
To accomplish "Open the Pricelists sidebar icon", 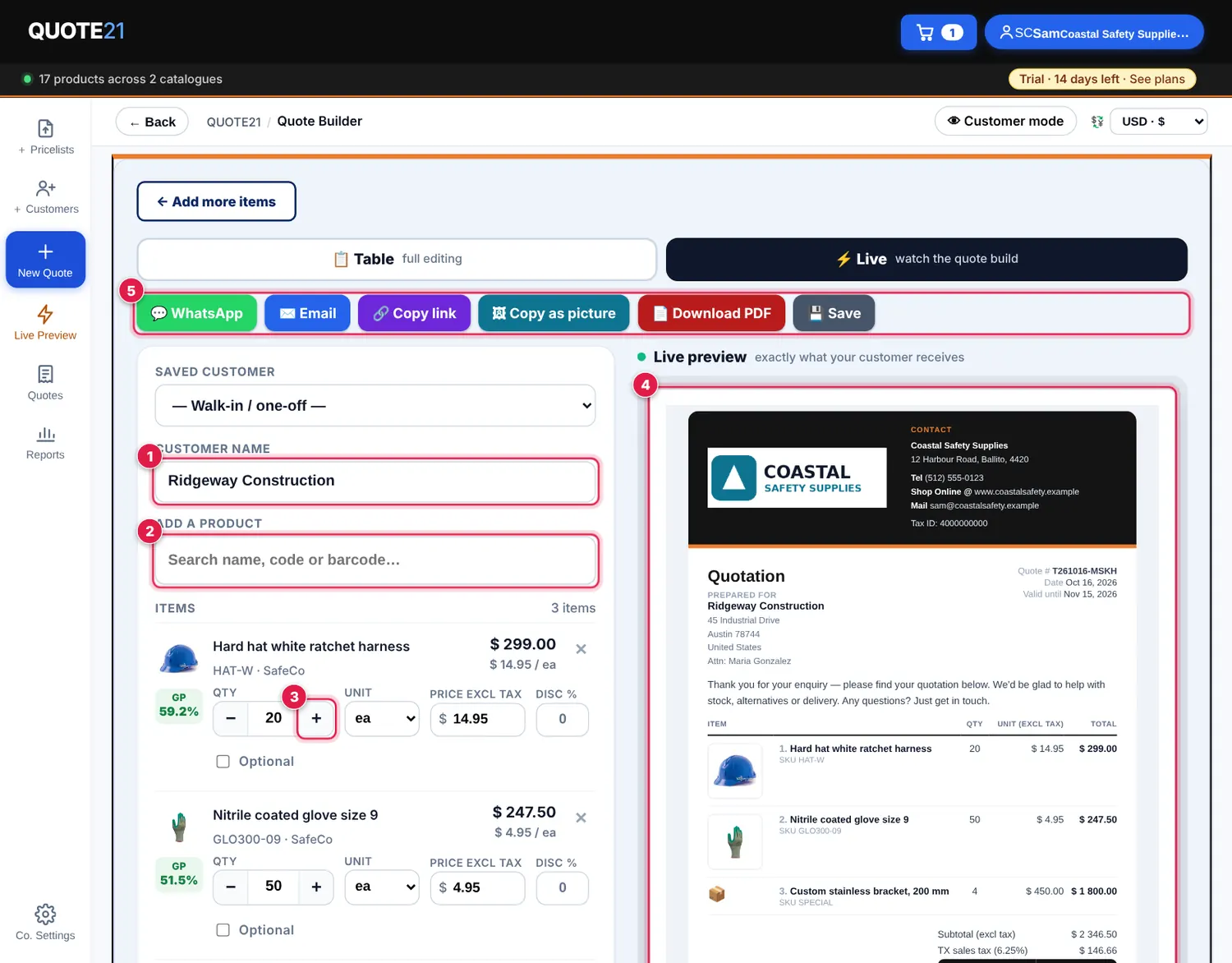I will [46, 129].
